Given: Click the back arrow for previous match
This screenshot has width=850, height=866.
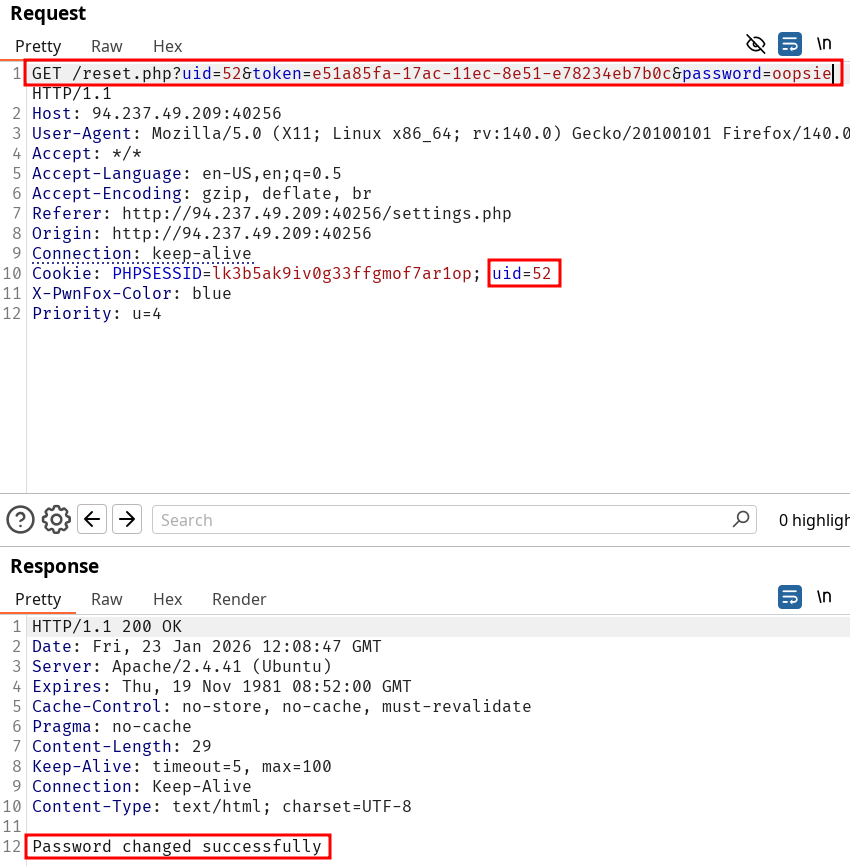Looking at the screenshot, I should pyautogui.click(x=92, y=519).
